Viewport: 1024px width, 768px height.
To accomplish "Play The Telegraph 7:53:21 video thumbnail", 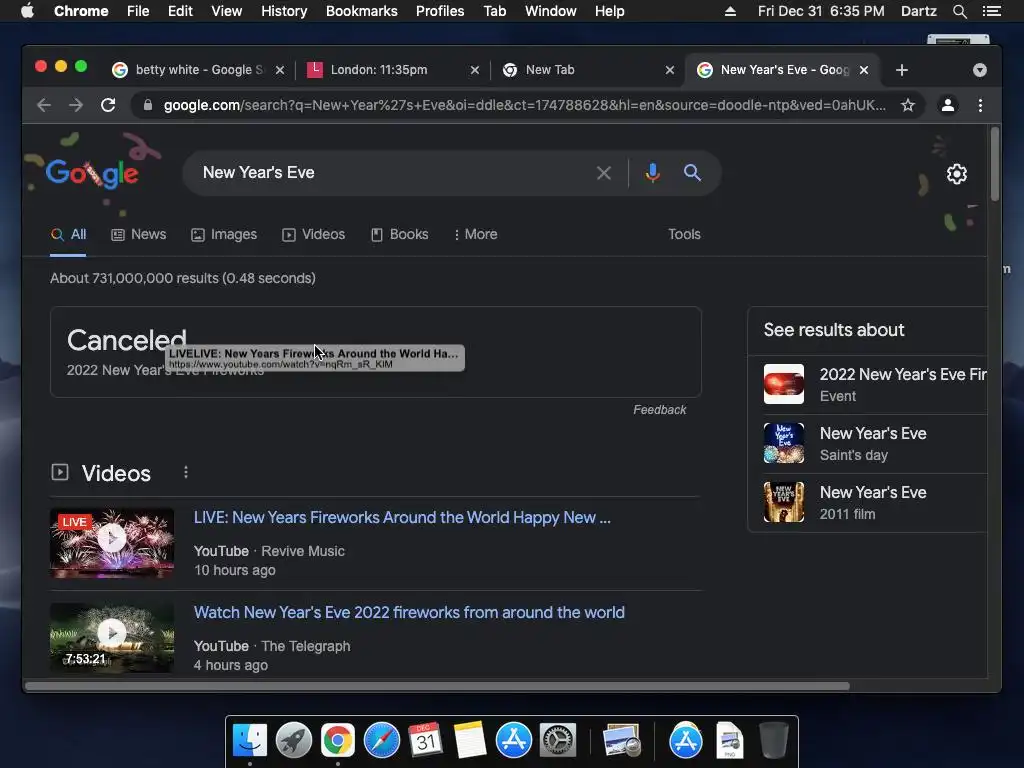I will pyautogui.click(x=112, y=637).
